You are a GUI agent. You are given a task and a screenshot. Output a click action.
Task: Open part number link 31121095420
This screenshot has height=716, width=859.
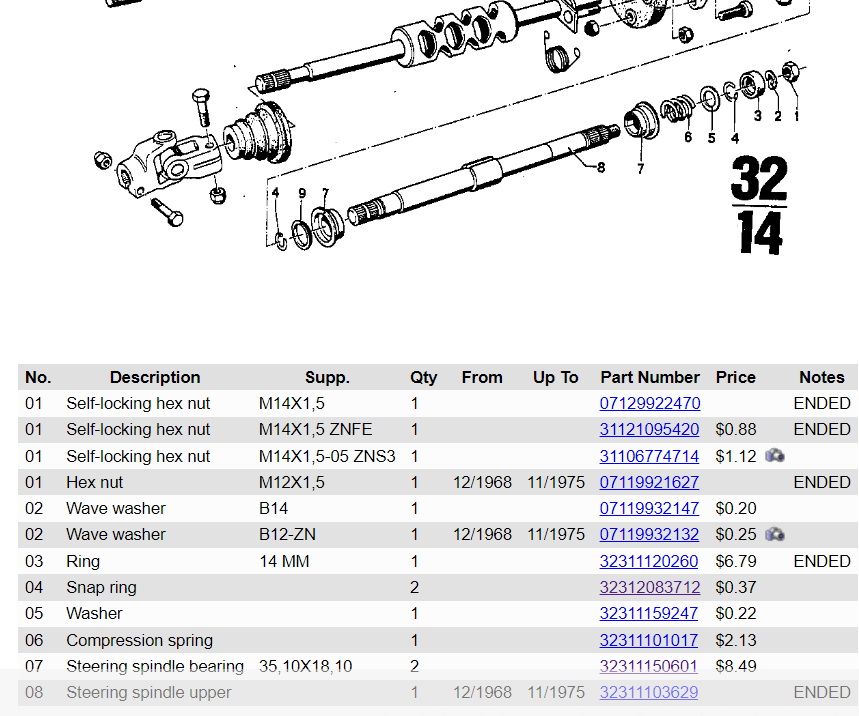(649, 430)
